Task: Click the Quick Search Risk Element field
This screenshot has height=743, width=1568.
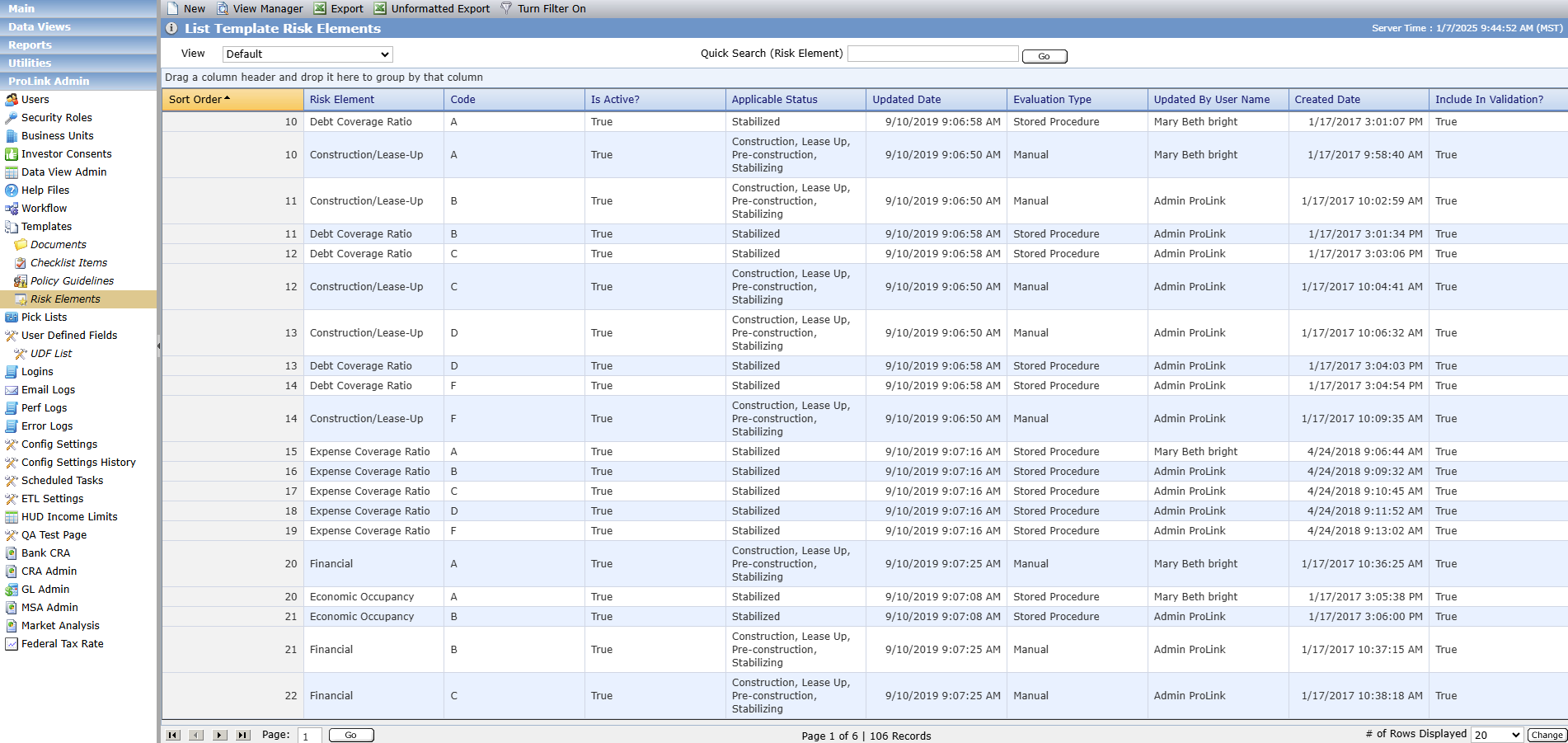Action: (933, 54)
